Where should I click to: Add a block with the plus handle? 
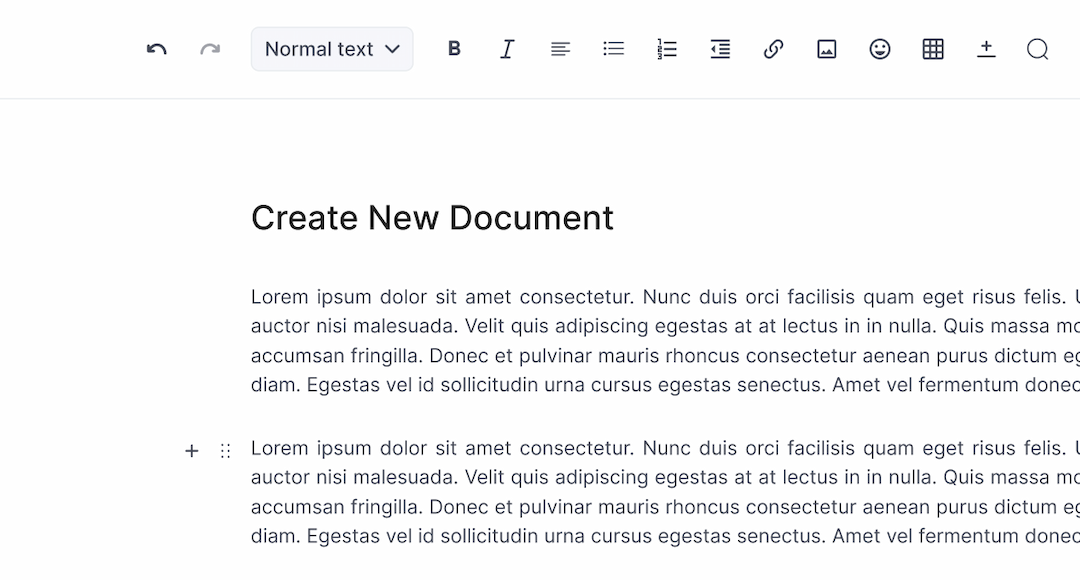click(191, 451)
